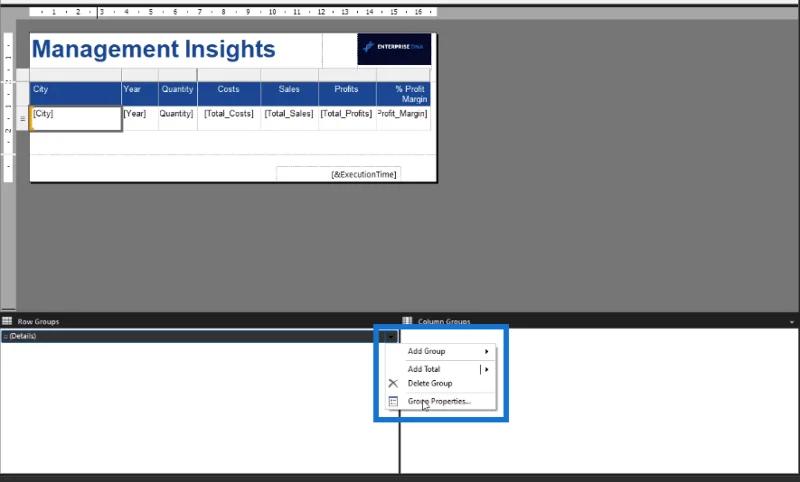Click the Row Groups panel label
Viewport: 800px width, 482px height.
(x=38, y=321)
